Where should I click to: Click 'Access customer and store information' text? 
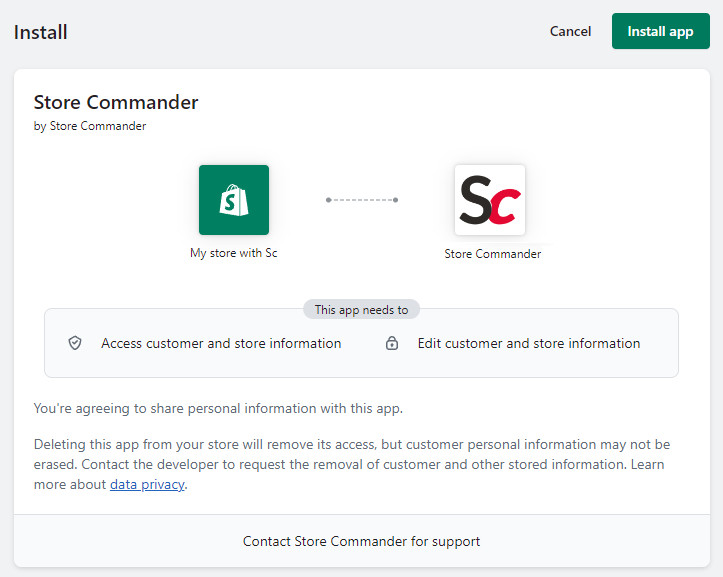[221, 343]
